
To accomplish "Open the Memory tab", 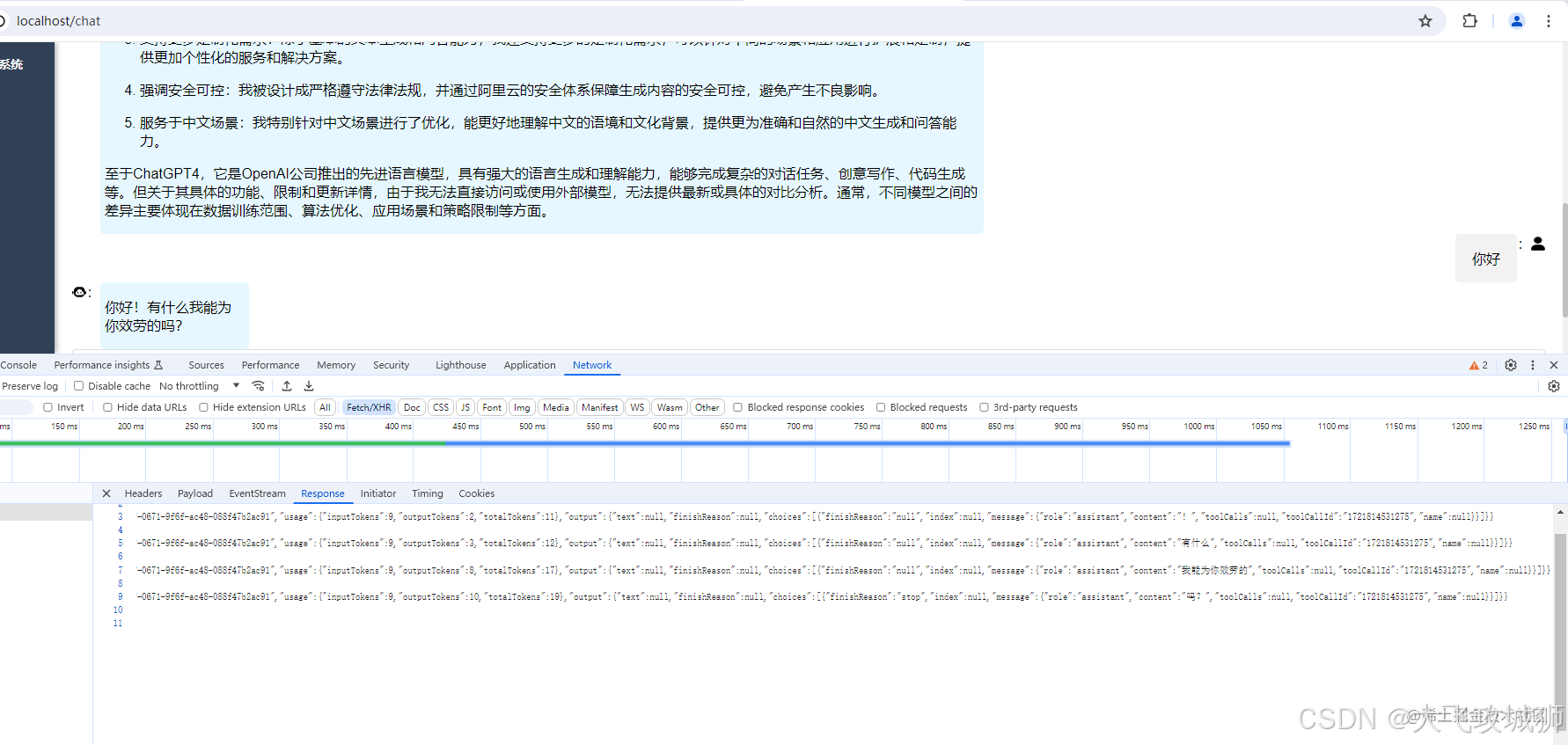I will click(x=336, y=365).
